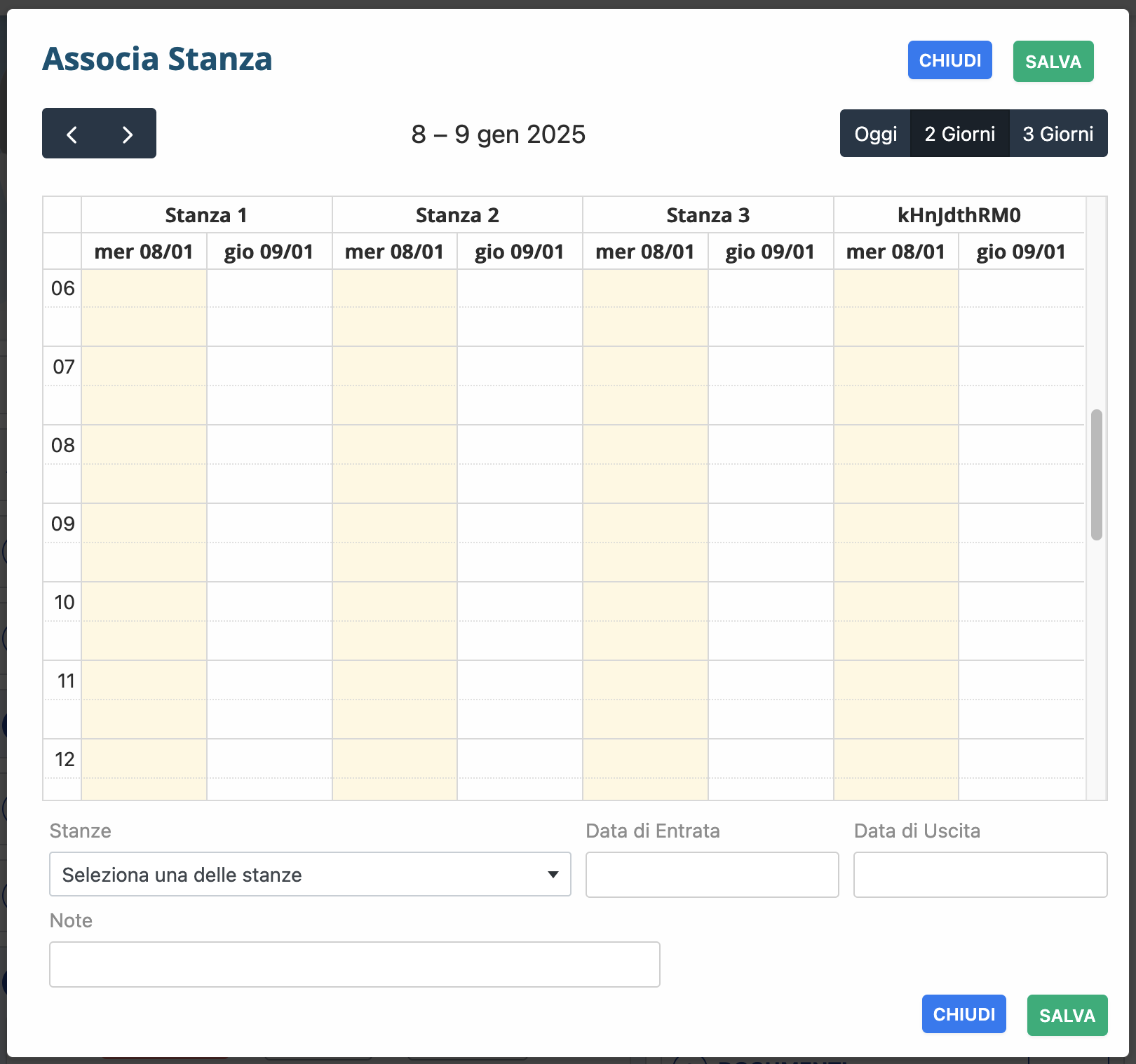Select kHnJdthRM0 Thursday 07:00 slot
The width and height of the screenshot is (1136, 1064).
pyautogui.click(x=1021, y=366)
